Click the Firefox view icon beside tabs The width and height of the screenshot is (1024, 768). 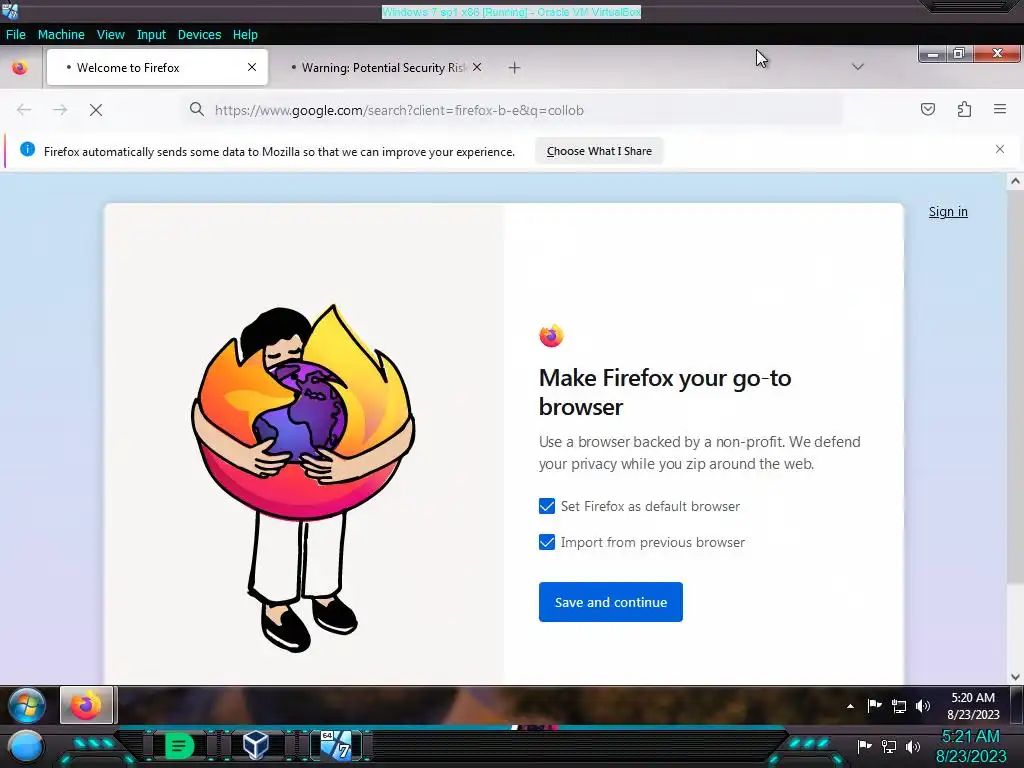[x=20, y=67]
